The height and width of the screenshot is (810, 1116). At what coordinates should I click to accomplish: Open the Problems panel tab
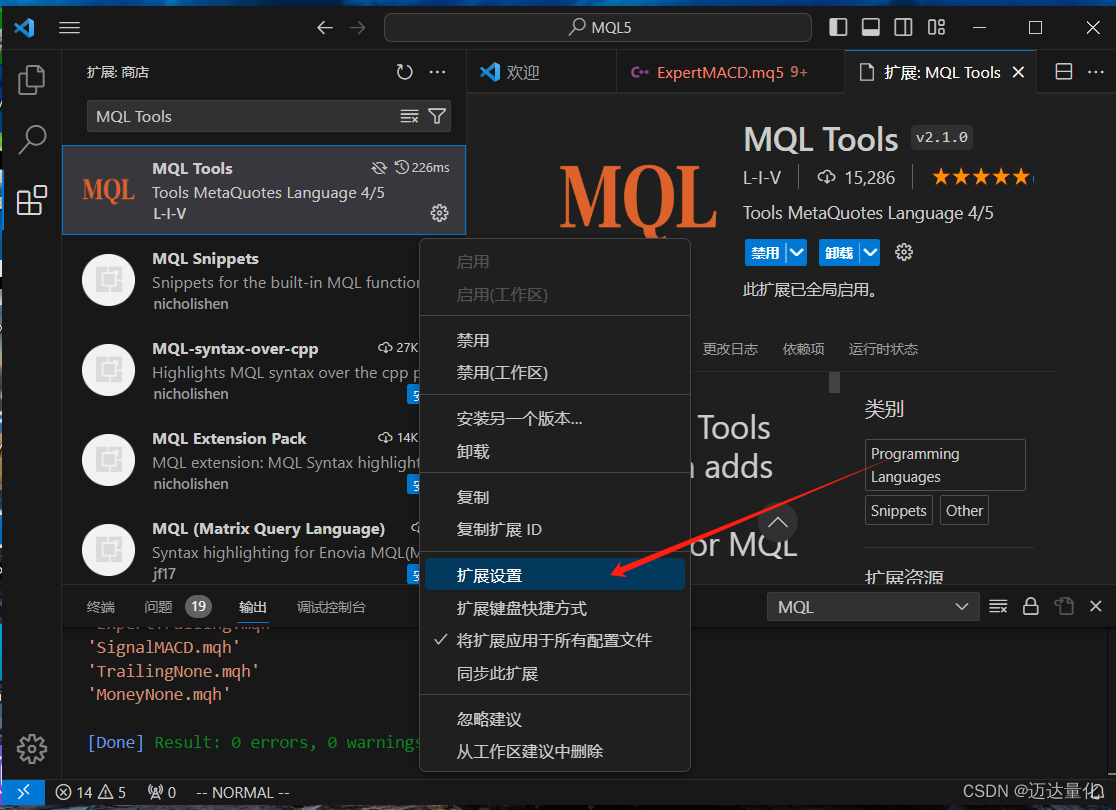click(x=177, y=606)
